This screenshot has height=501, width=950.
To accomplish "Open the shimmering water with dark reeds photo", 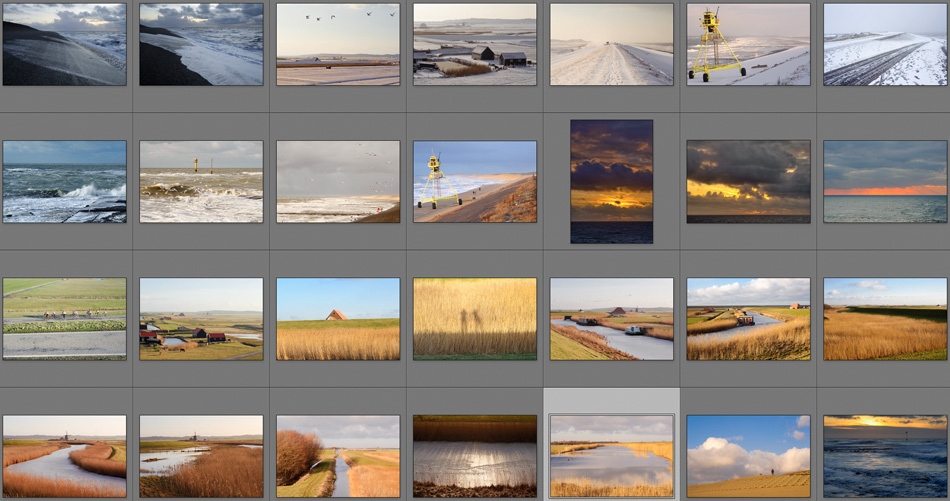I will tap(475, 456).
